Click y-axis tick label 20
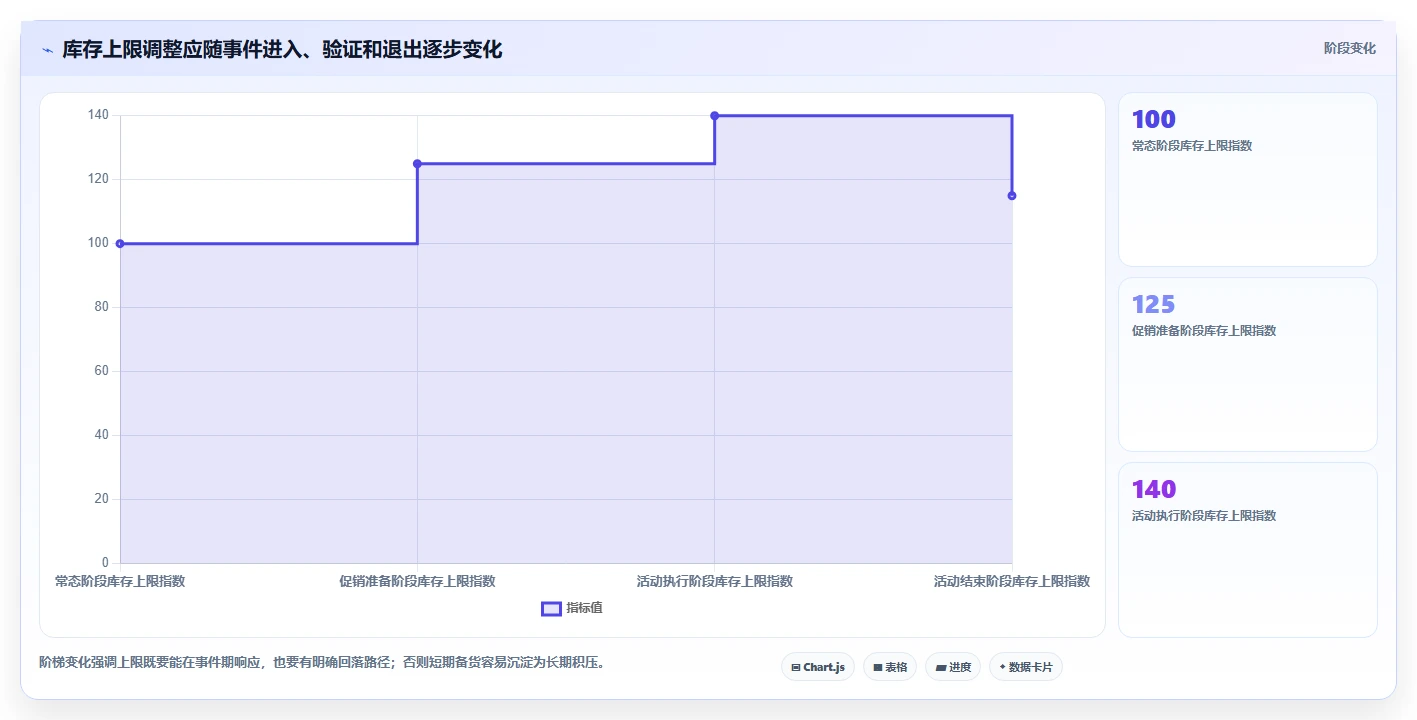The height and width of the screenshot is (720, 1417). 101,499
